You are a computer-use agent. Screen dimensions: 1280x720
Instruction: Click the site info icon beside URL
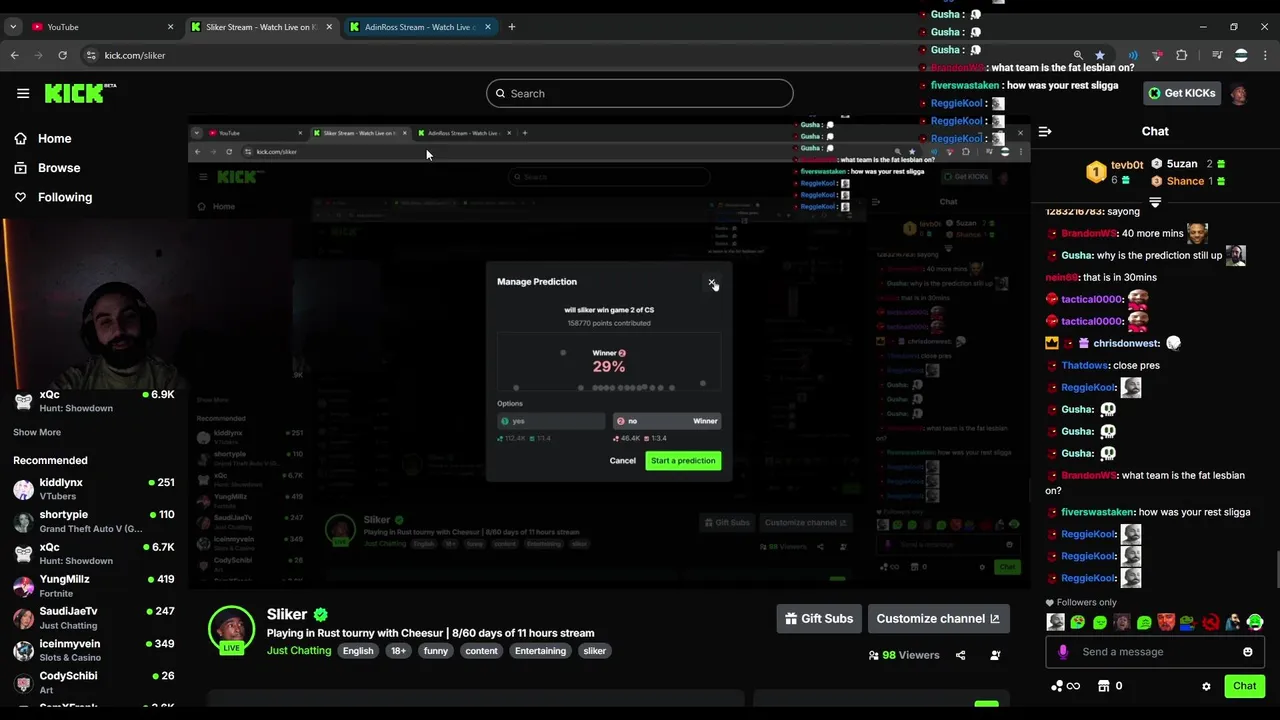click(91, 55)
